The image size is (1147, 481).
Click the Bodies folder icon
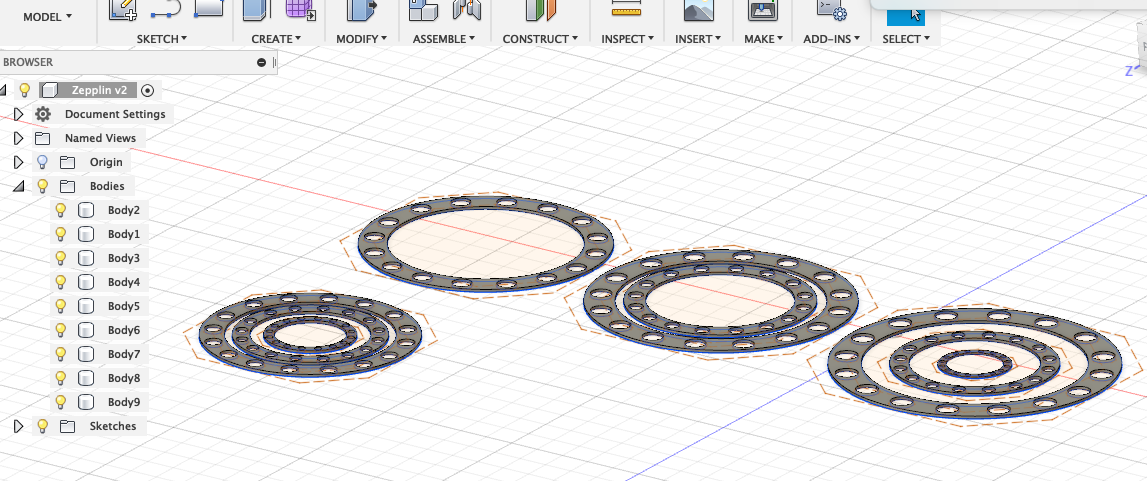[68, 186]
